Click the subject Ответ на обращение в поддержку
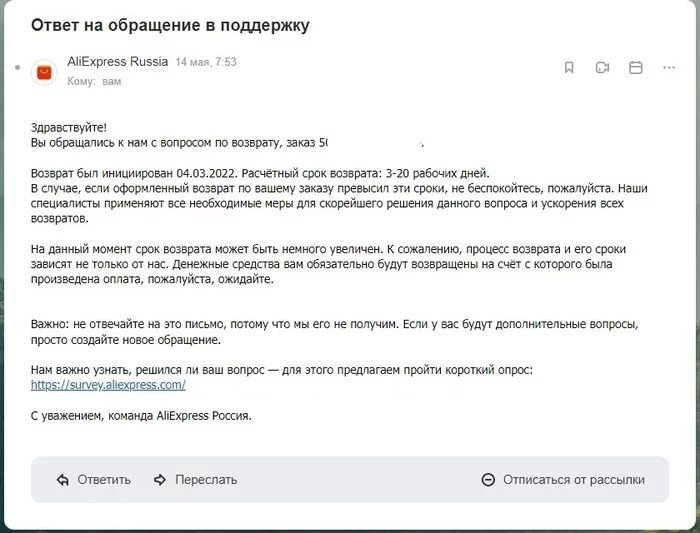This screenshot has width=700, height=533. click(170, 25)
